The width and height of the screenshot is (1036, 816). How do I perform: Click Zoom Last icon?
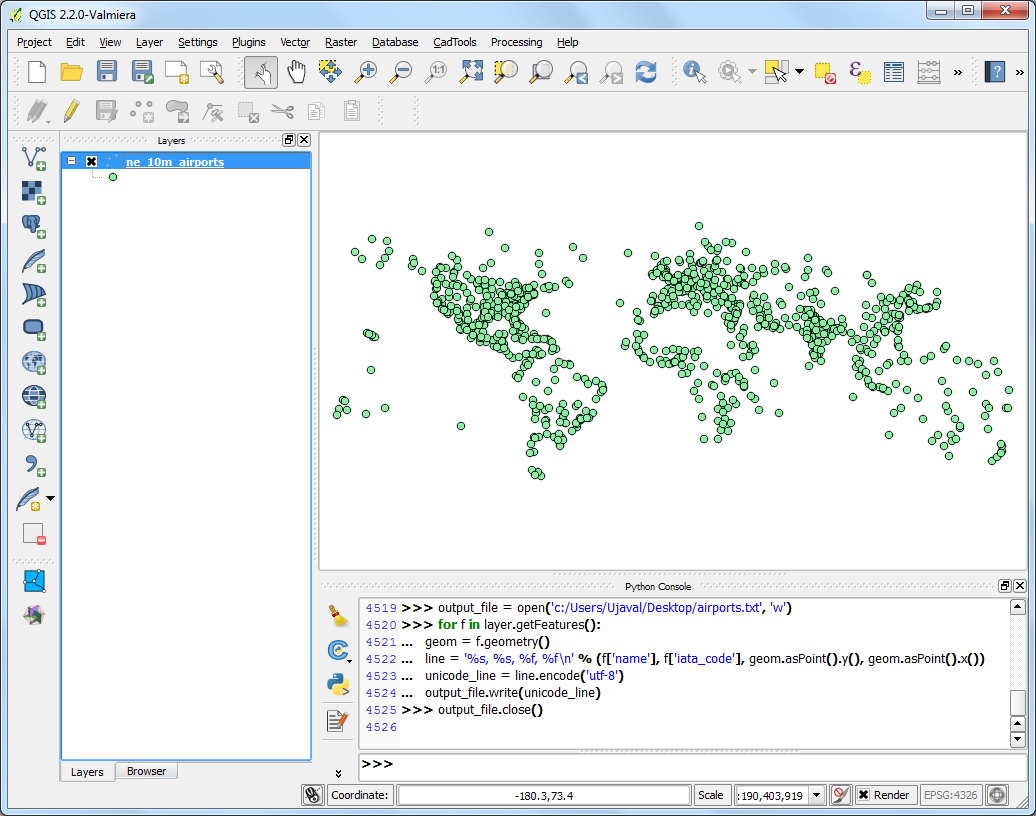tap(576, 71)
